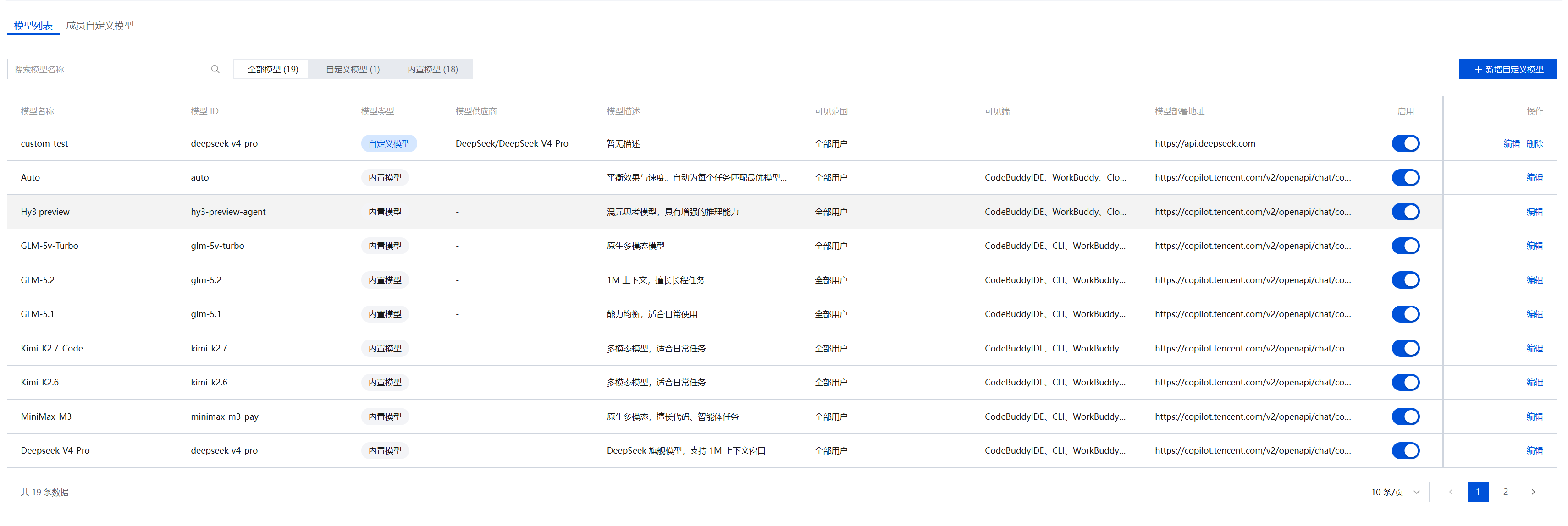Filter by 内置模型 (18)
The image size is (1568, 526).
(x=432, y=69)
